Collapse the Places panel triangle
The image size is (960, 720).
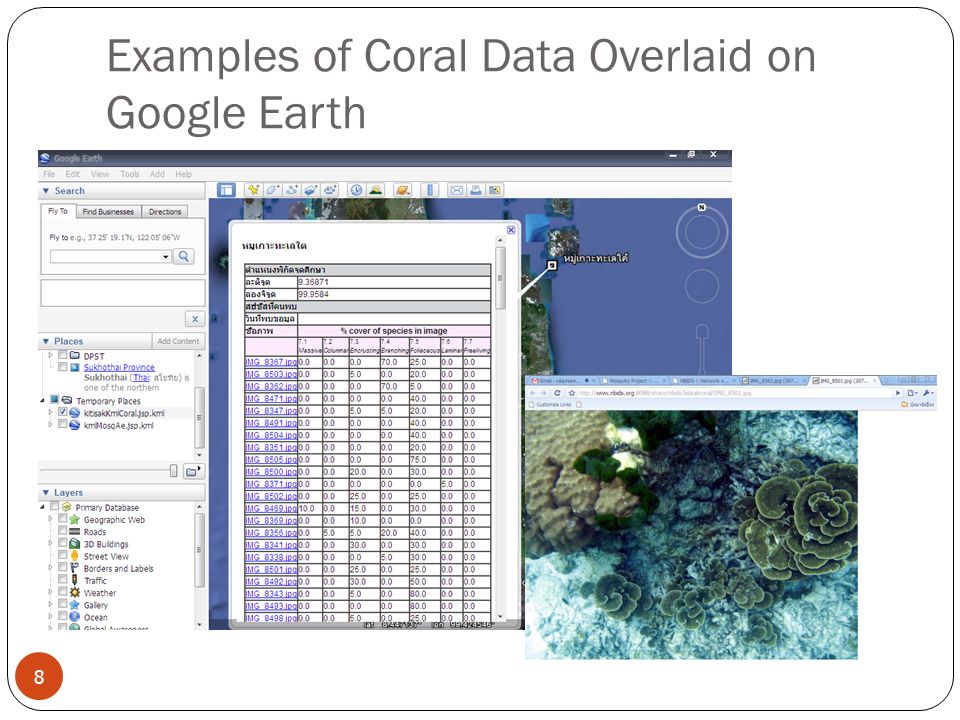(46, 341)
